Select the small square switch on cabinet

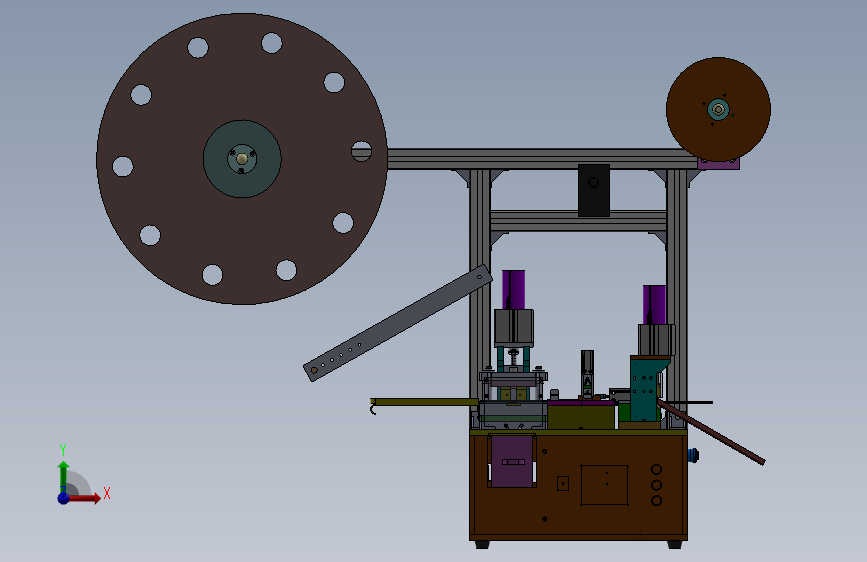click(563, 483)
